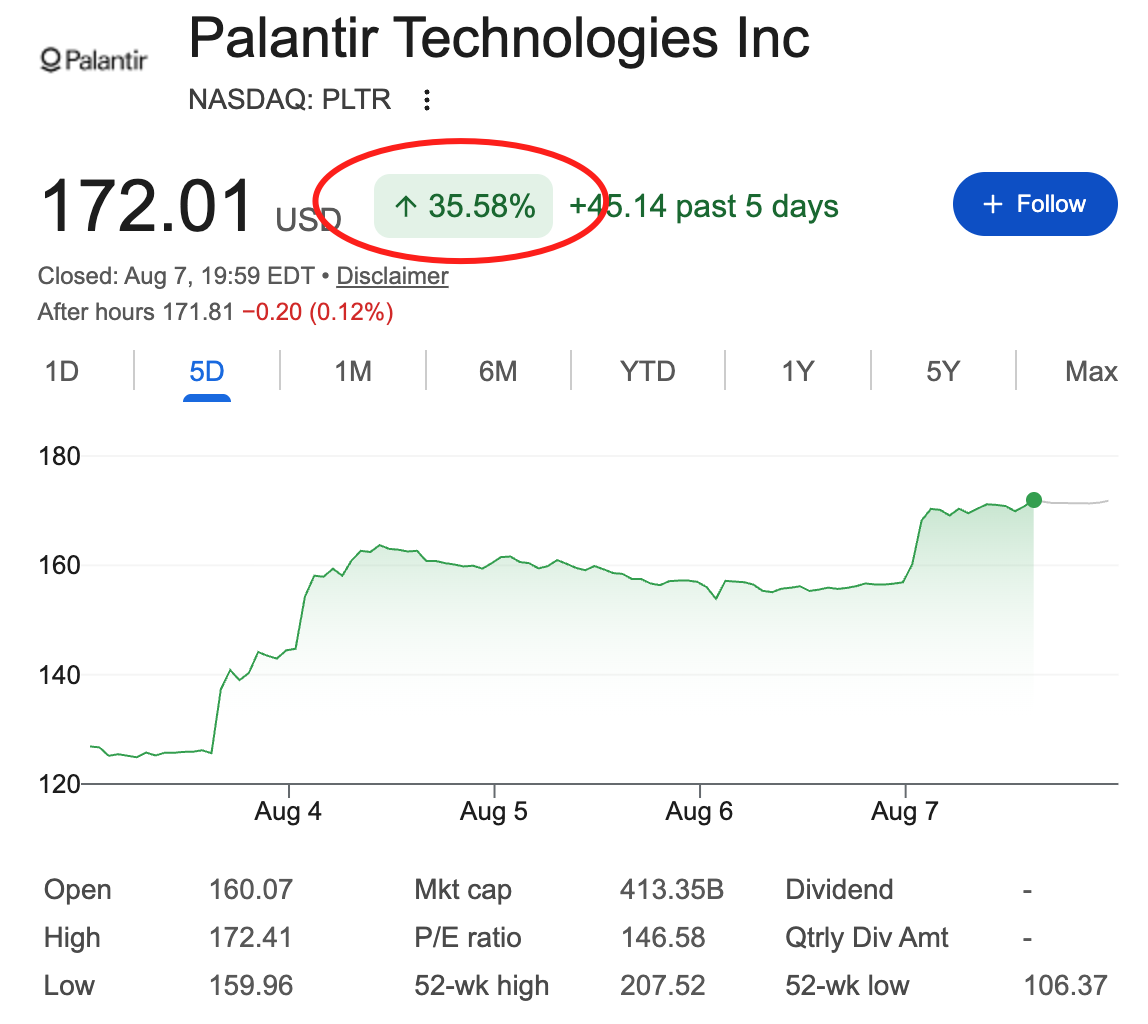Select the 1Y chart range

pos(797,372)
